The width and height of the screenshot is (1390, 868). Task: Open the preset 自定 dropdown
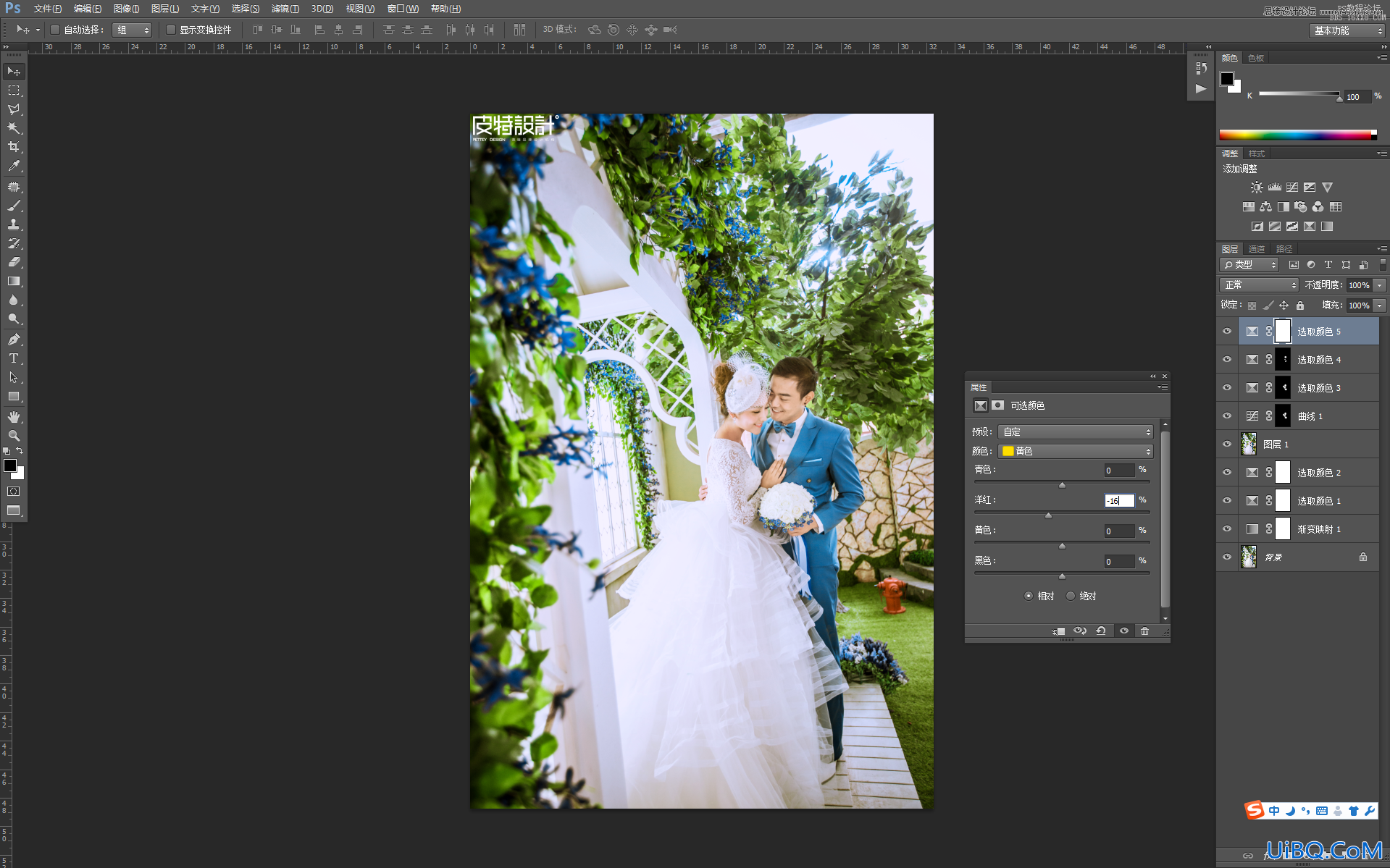1075,432
